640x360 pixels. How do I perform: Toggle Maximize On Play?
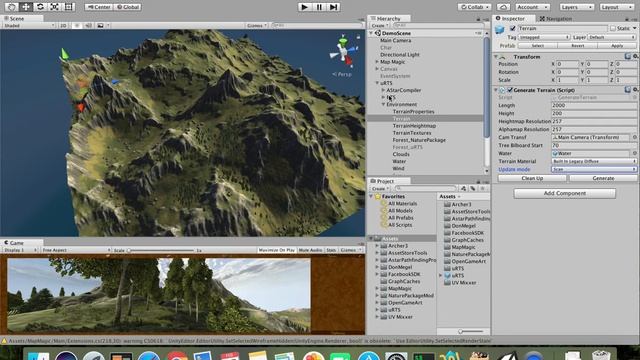click(x=276, y=250)
